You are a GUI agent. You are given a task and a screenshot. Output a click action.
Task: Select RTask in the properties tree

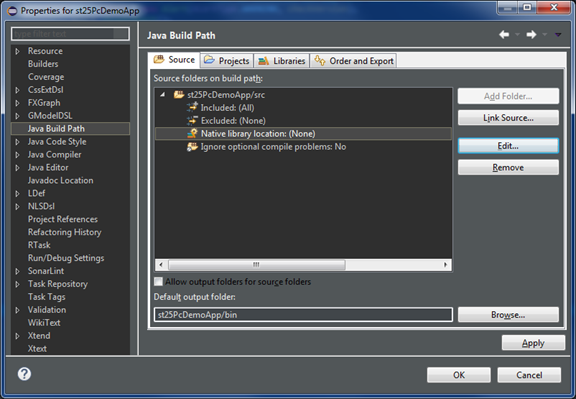(39, 245)
